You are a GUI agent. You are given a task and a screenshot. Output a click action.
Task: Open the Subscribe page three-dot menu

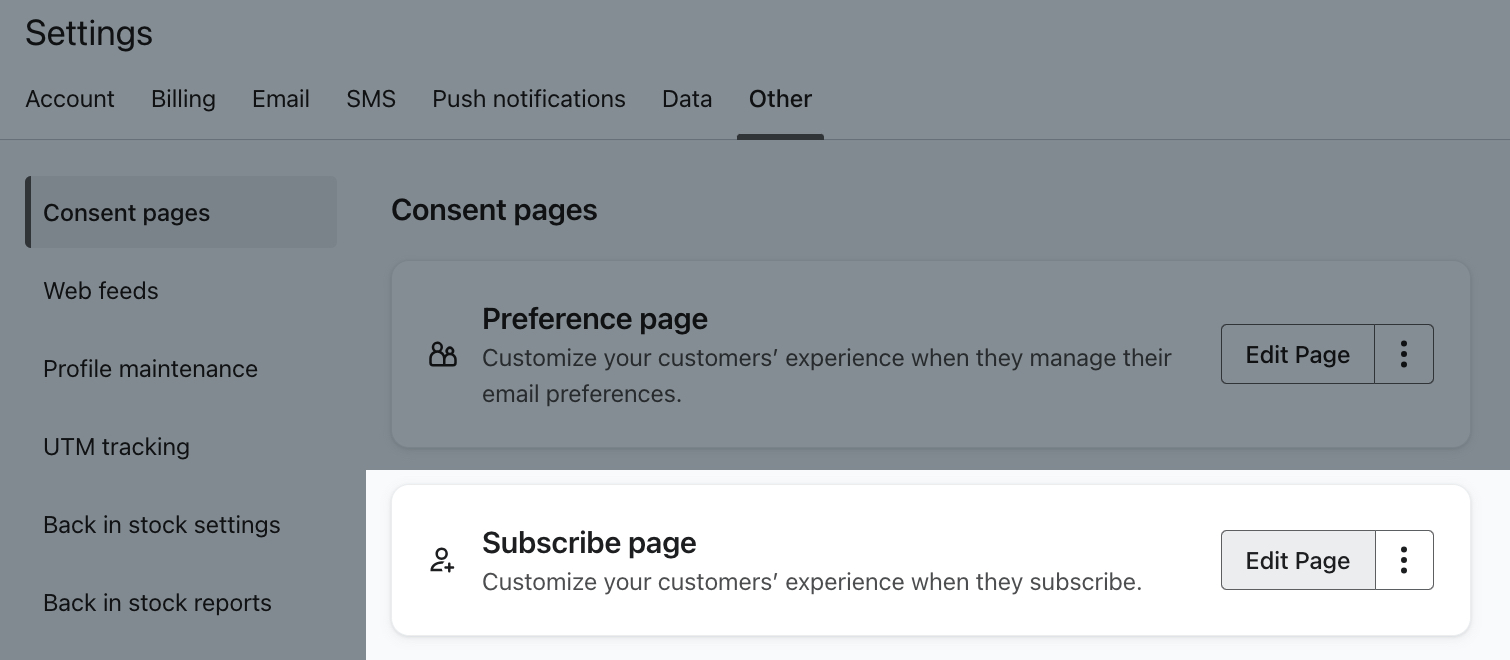point(1403,560)
